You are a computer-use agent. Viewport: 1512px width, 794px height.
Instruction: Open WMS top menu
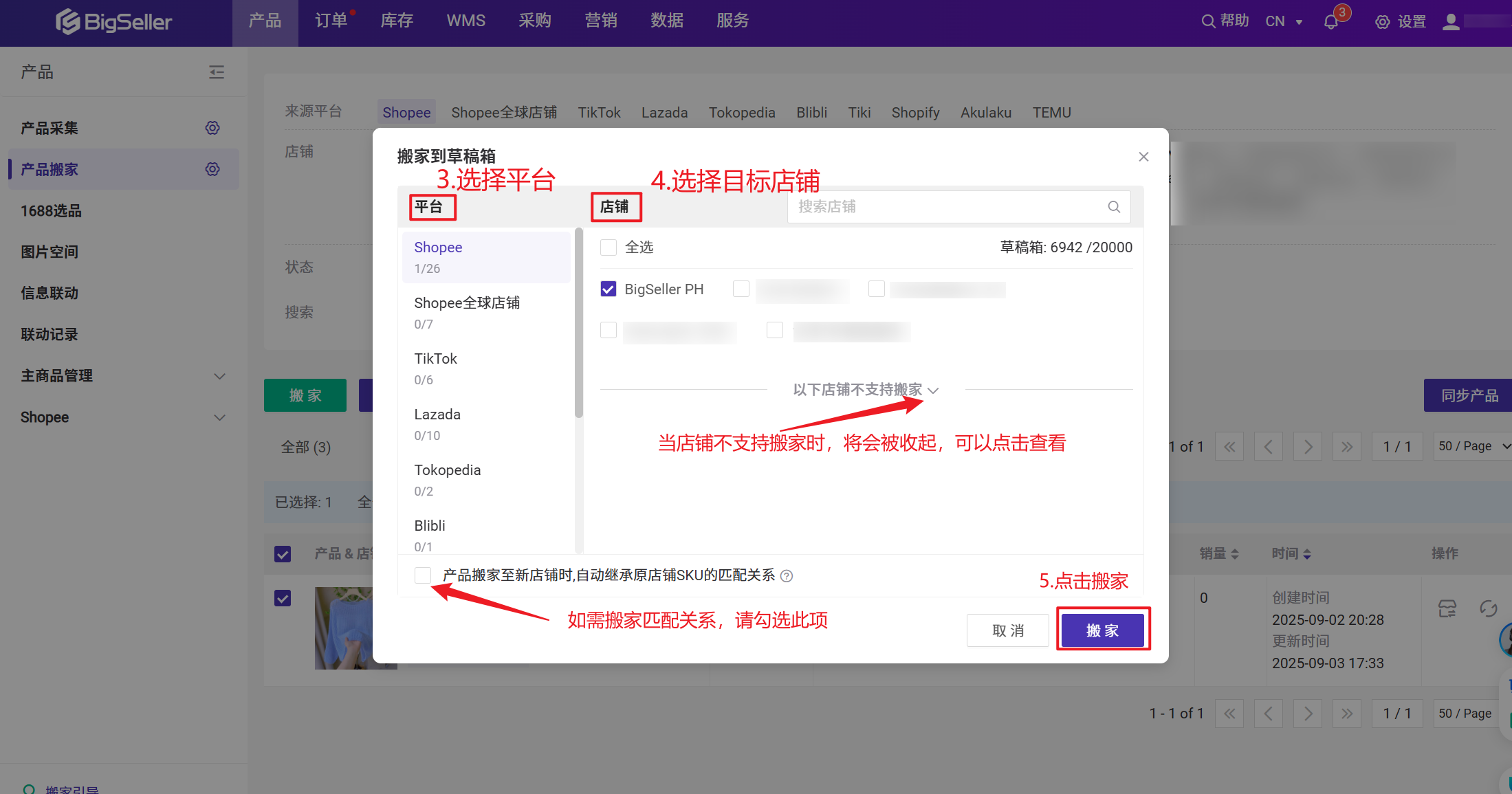(466, 21)
